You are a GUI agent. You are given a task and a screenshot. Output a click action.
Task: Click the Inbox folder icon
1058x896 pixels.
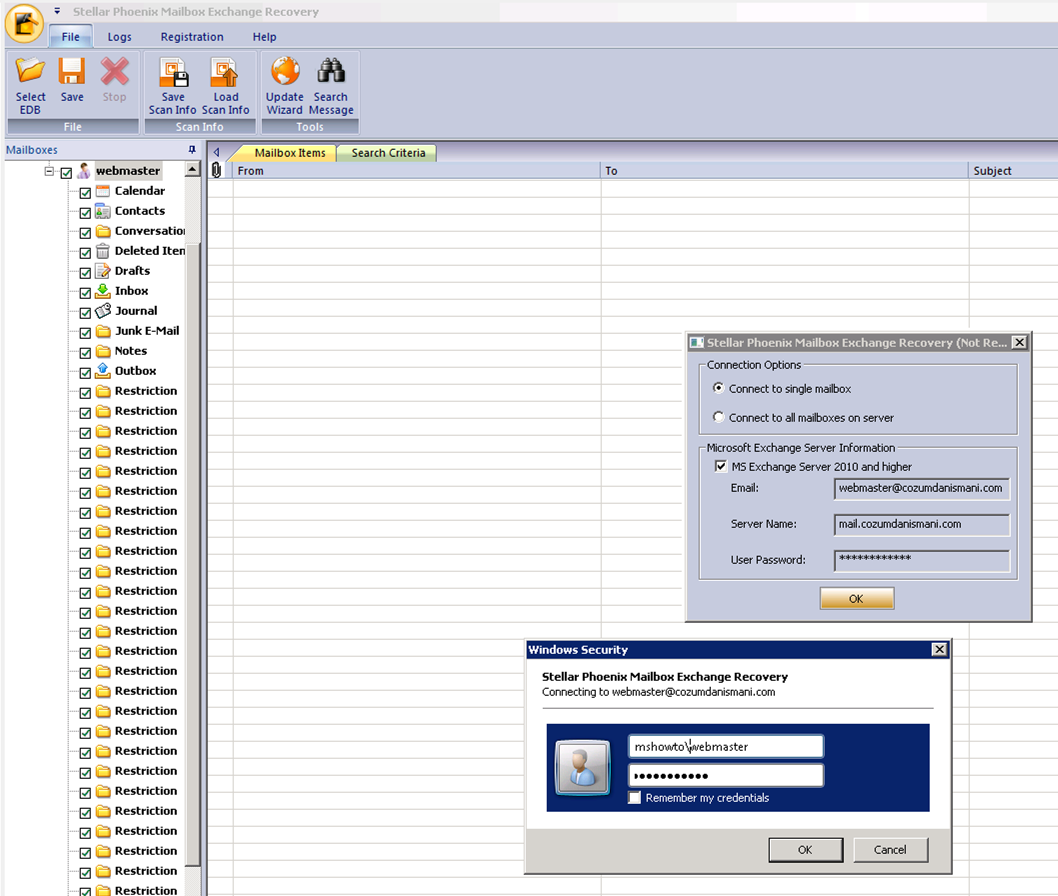[103, 291]
